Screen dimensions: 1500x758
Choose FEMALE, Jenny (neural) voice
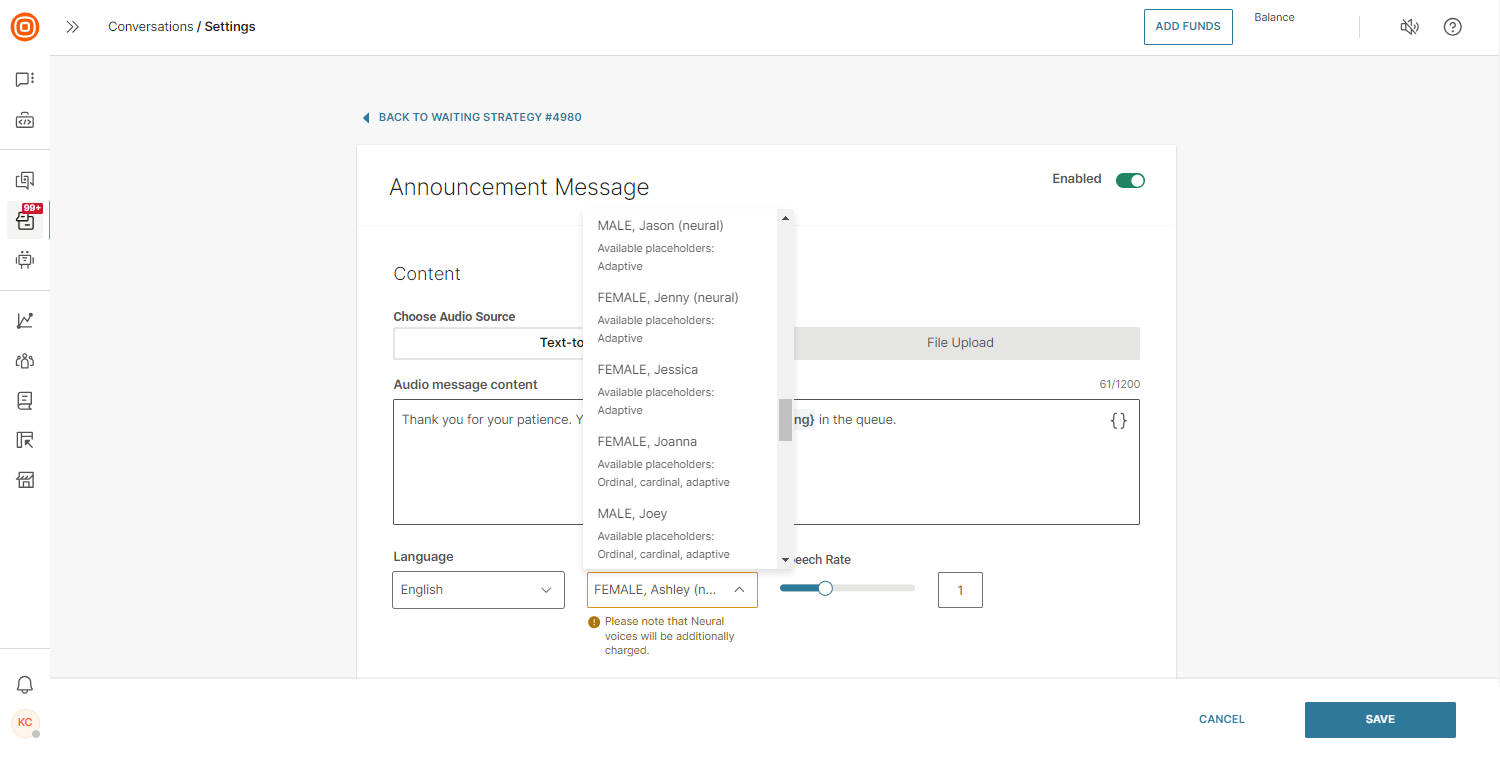pos(680,317)
